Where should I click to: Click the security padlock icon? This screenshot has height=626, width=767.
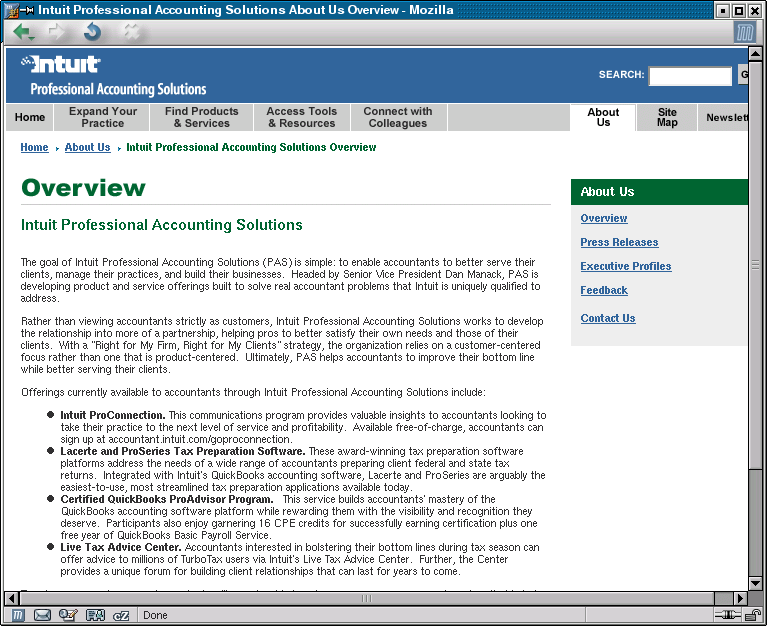point(753,615)
